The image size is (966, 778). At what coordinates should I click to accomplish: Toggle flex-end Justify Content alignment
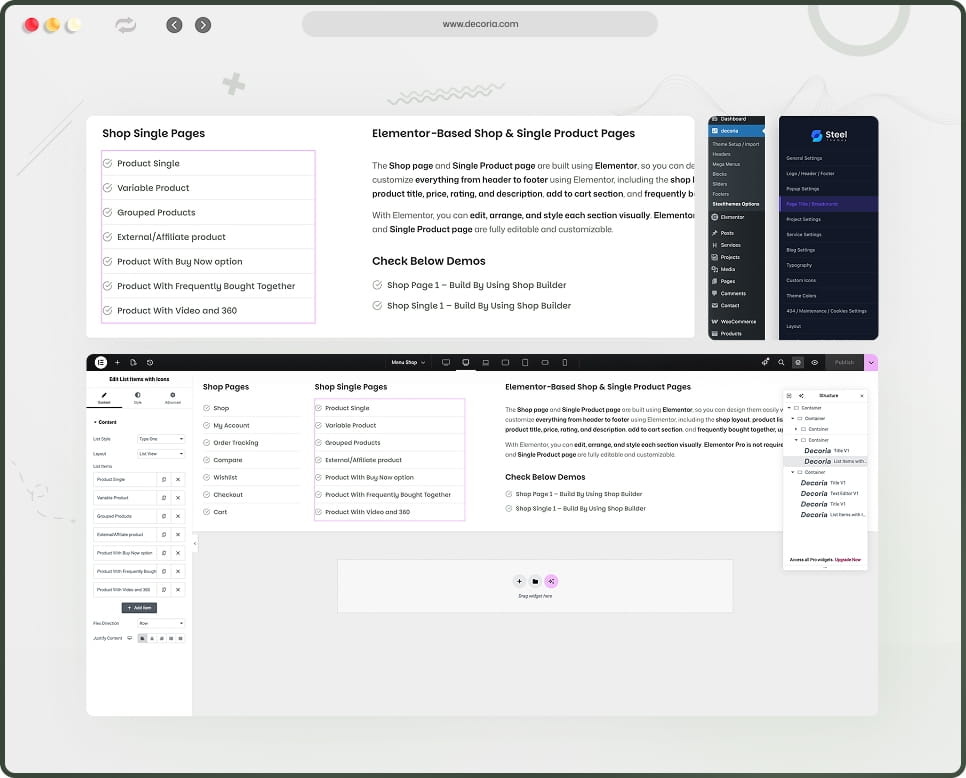coord(160,638)
